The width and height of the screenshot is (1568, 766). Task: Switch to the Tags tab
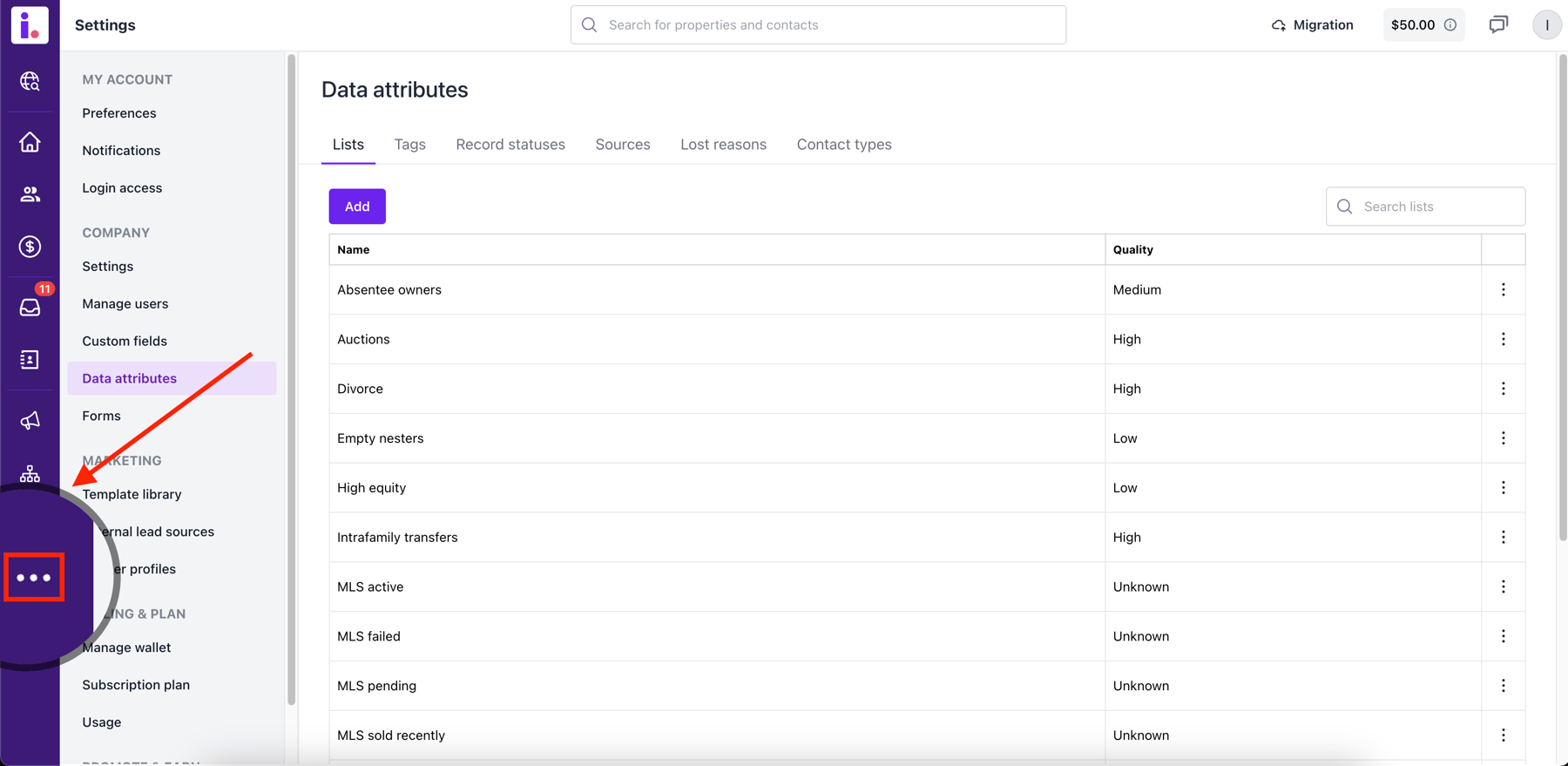point(409,145)
